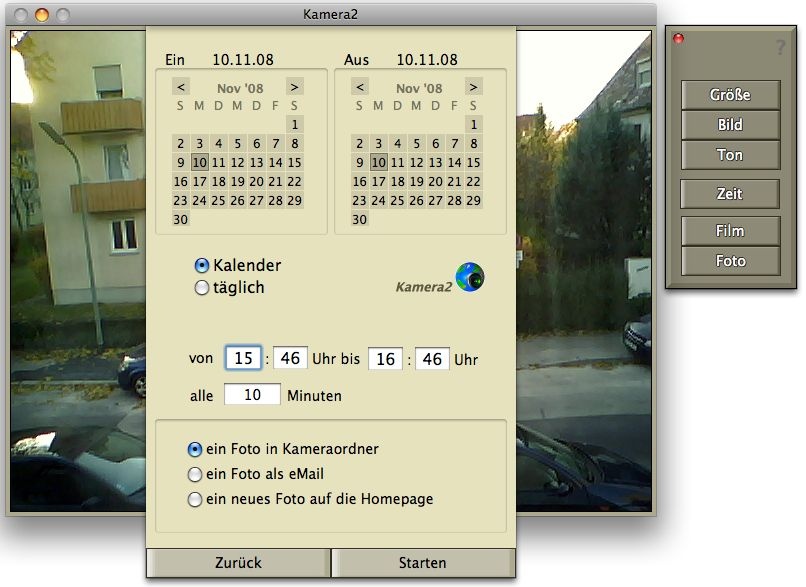The image size is (806, 587).
Task: Focus the end hour field showing 16
Action: click(x=385, y=358)
